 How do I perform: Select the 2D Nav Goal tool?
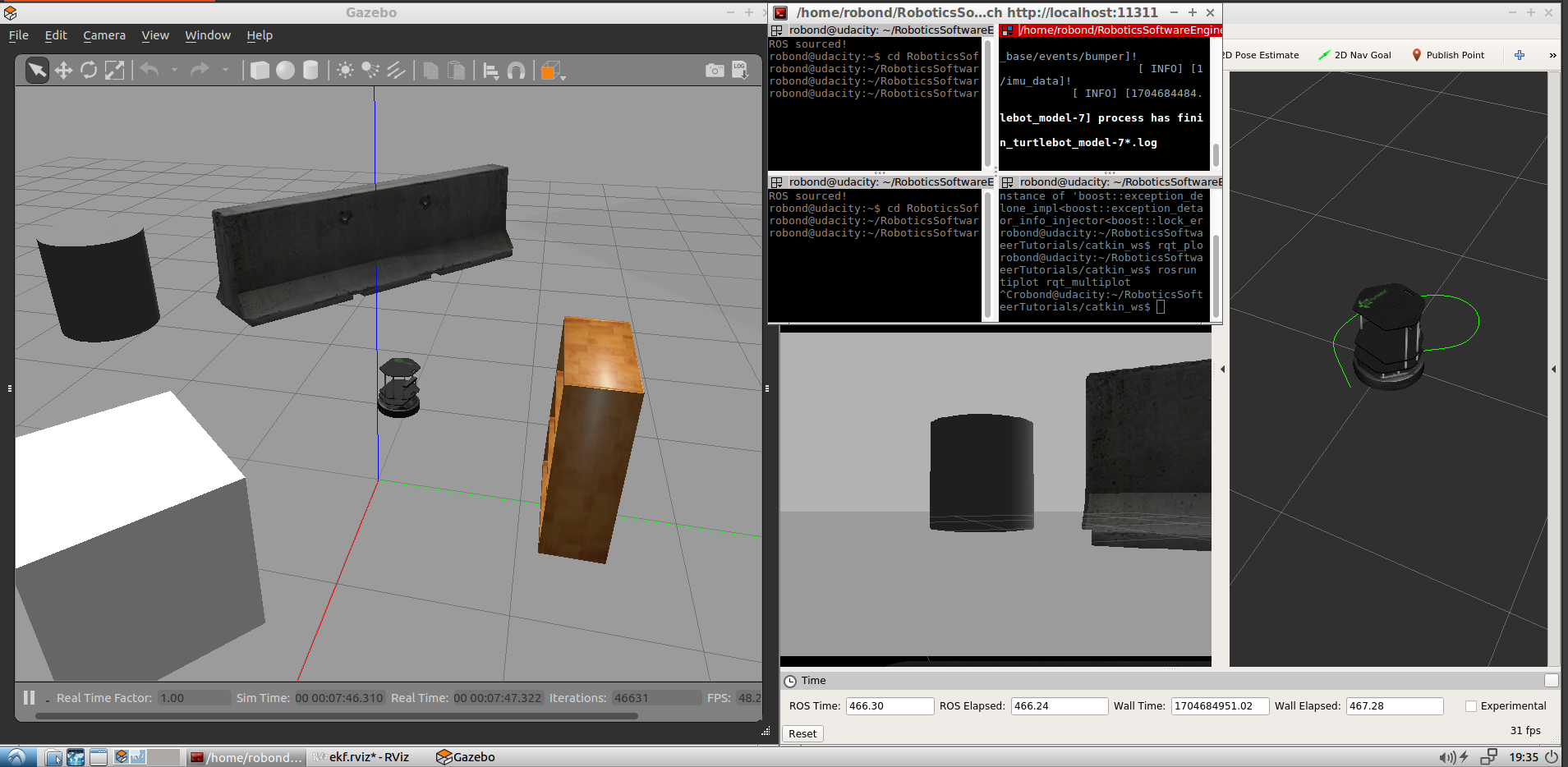1354,55
